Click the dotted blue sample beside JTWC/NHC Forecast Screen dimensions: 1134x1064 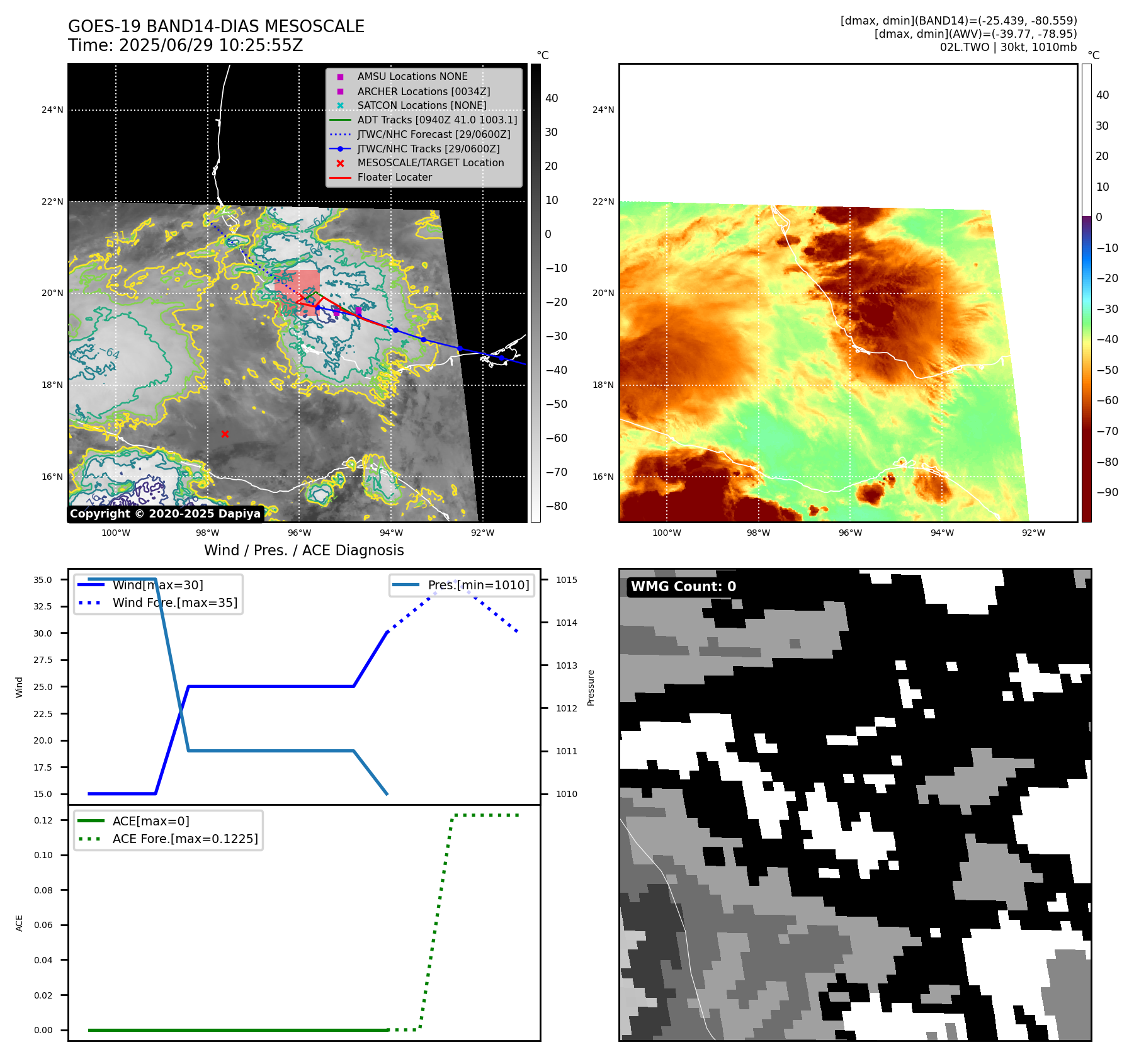point(340,134)
